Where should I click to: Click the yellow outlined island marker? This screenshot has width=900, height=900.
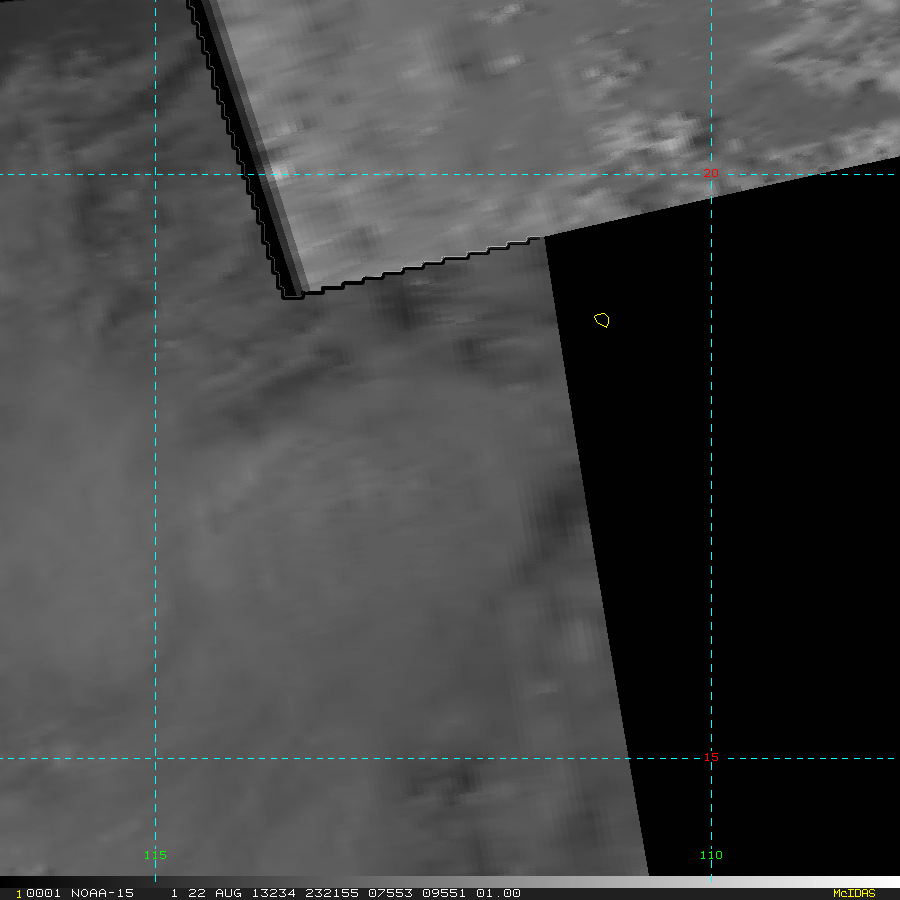601,320
